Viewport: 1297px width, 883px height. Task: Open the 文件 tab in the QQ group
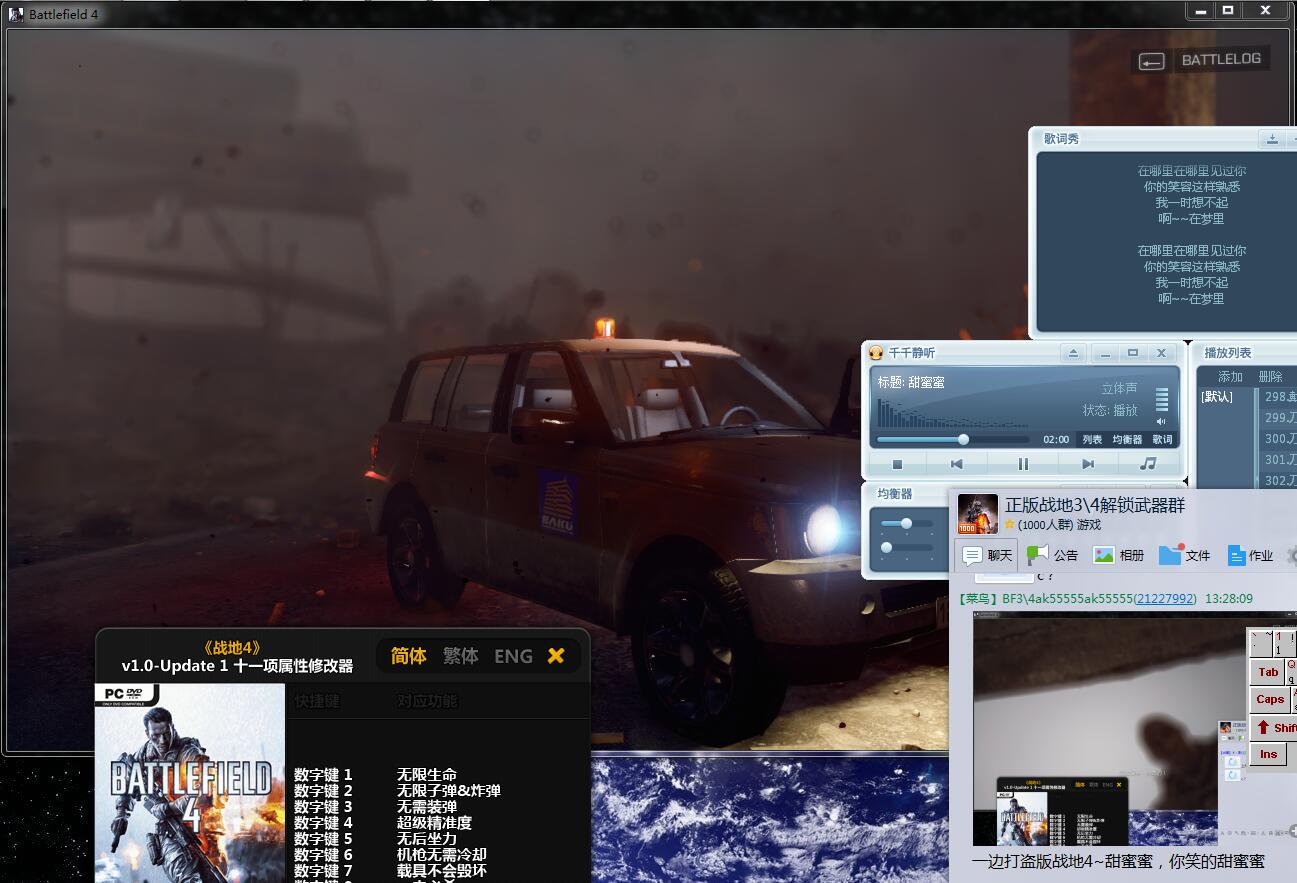coord(1184,555)
